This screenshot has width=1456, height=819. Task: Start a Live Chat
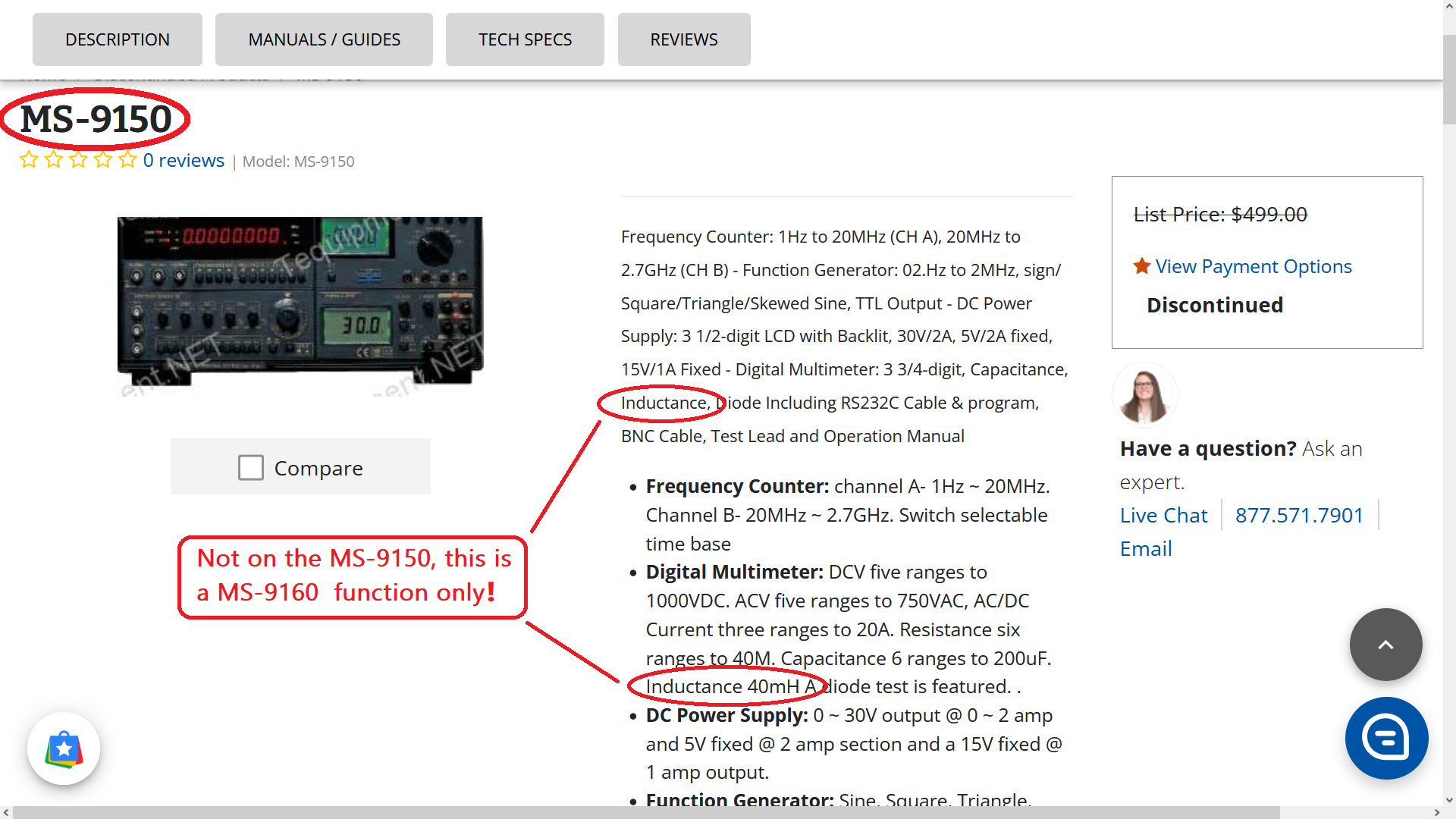[1163, 516]
